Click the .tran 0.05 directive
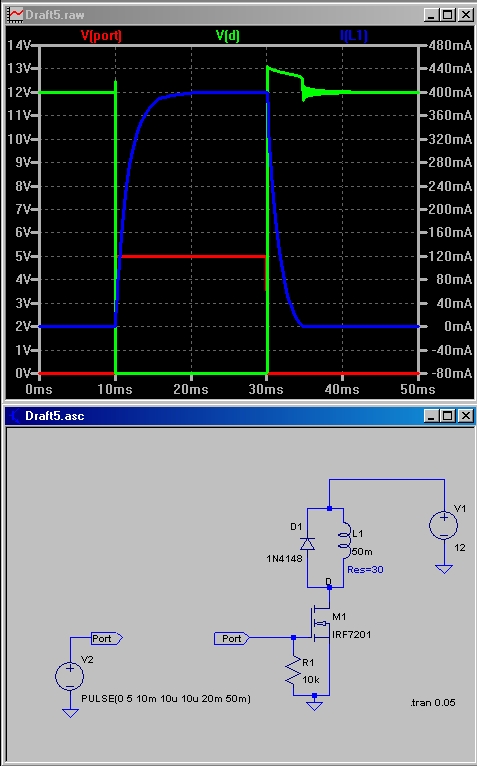Image resolution: width=477 pixels, height=766 pixels. coord(433,702)
